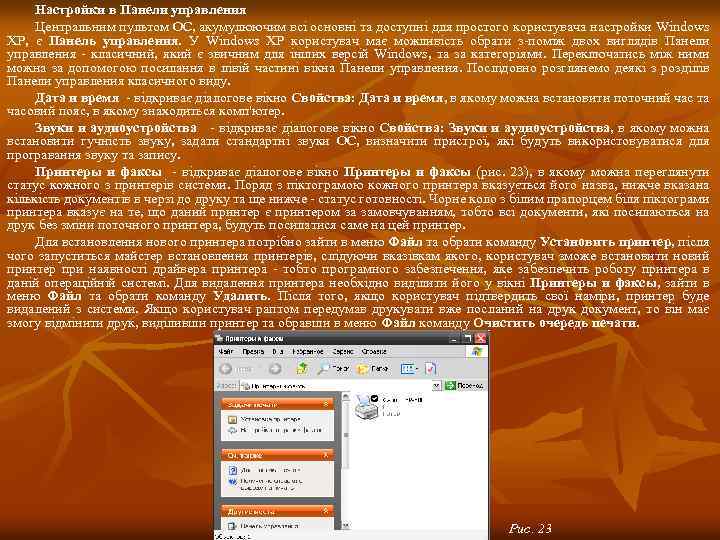Expand the address bar dropdown arrow
The width and height of the screenshot is (720, 540).
[x=437, y=386]
